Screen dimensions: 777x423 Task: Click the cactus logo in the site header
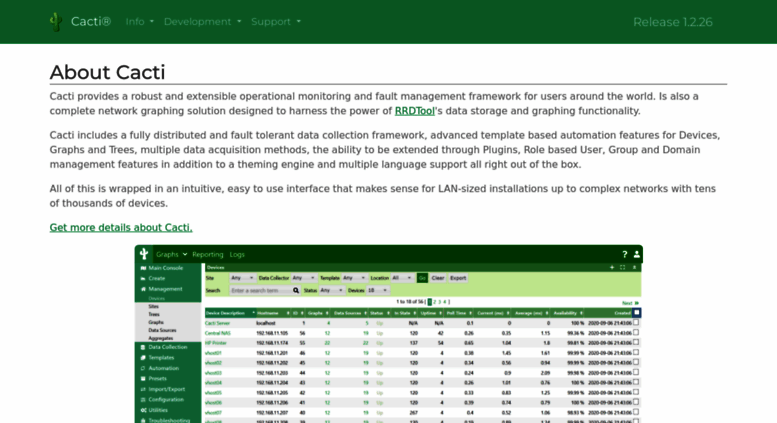tap(56, 22)
